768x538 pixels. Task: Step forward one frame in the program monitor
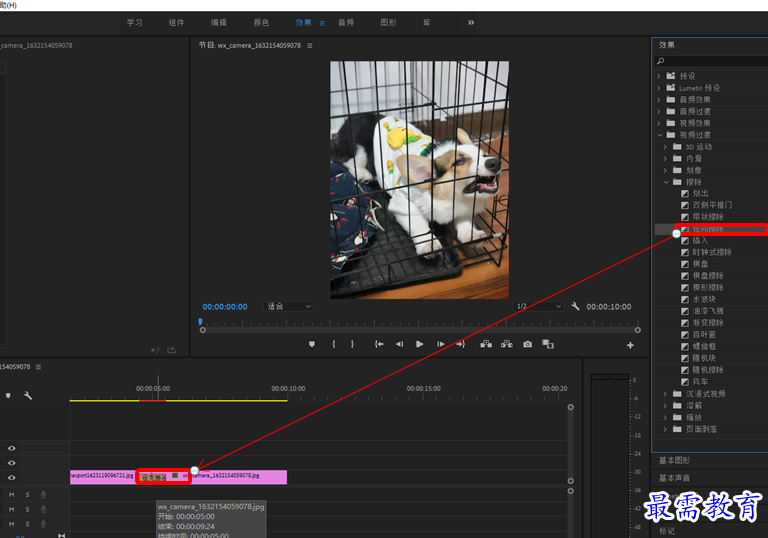pyautogui.click(x=440, y=344)
